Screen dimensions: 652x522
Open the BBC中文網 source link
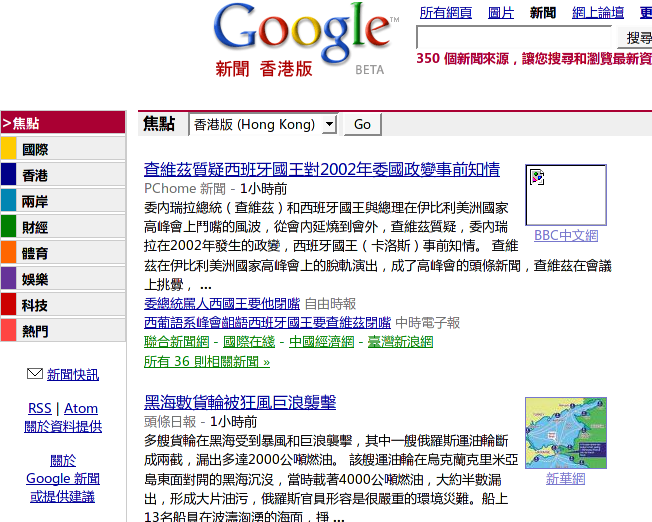[566, 235]
